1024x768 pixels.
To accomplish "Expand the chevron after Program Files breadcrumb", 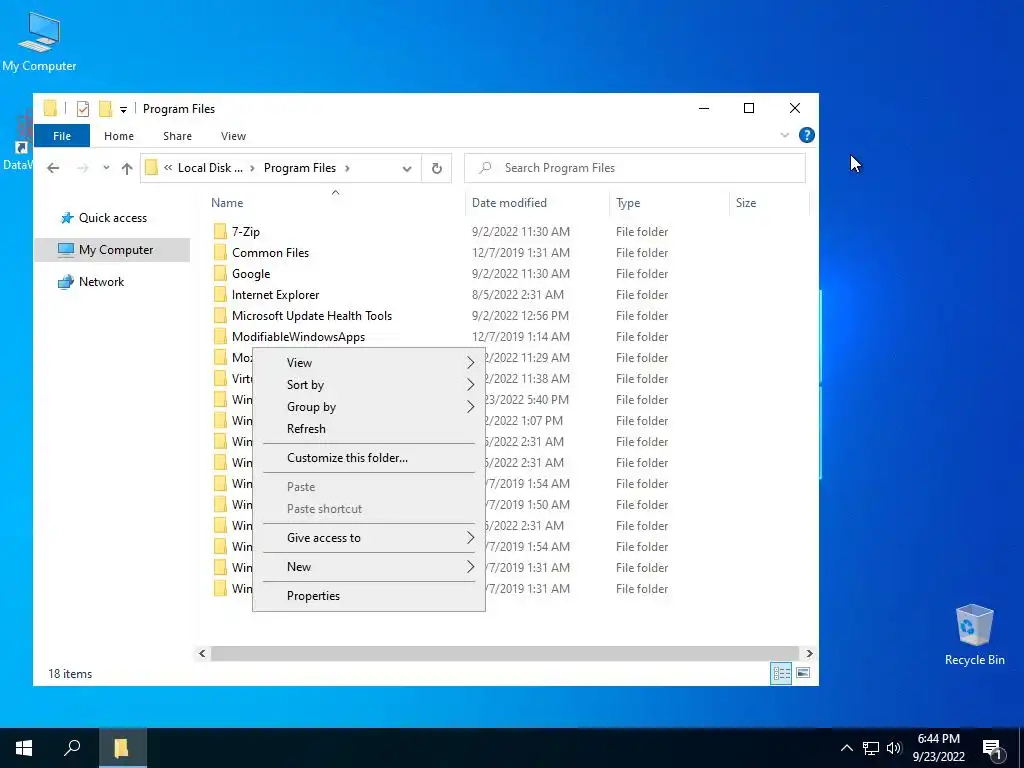I will tap(347, 168).
